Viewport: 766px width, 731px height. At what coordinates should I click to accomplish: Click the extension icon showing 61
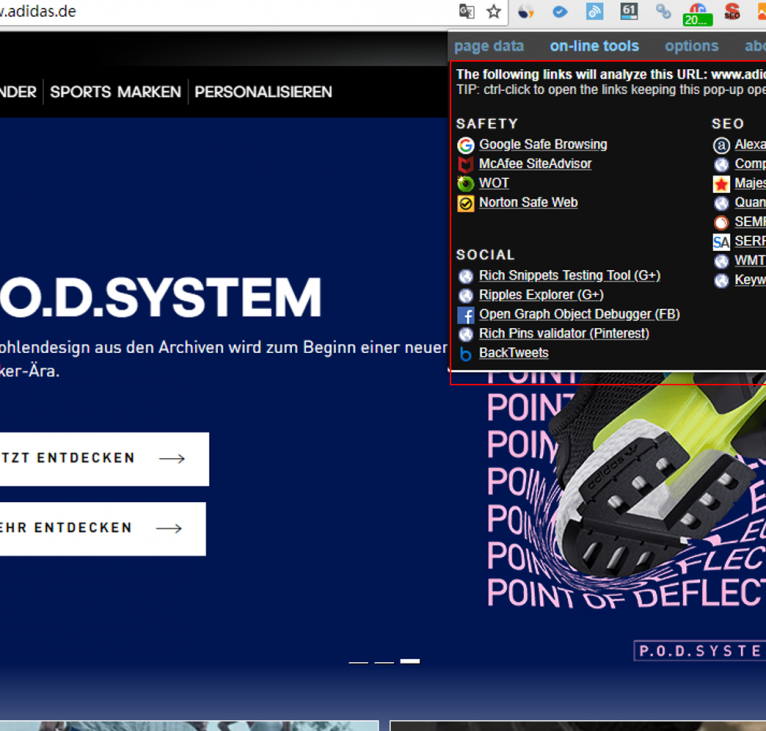pyautogui.click(x=629, y=12)
